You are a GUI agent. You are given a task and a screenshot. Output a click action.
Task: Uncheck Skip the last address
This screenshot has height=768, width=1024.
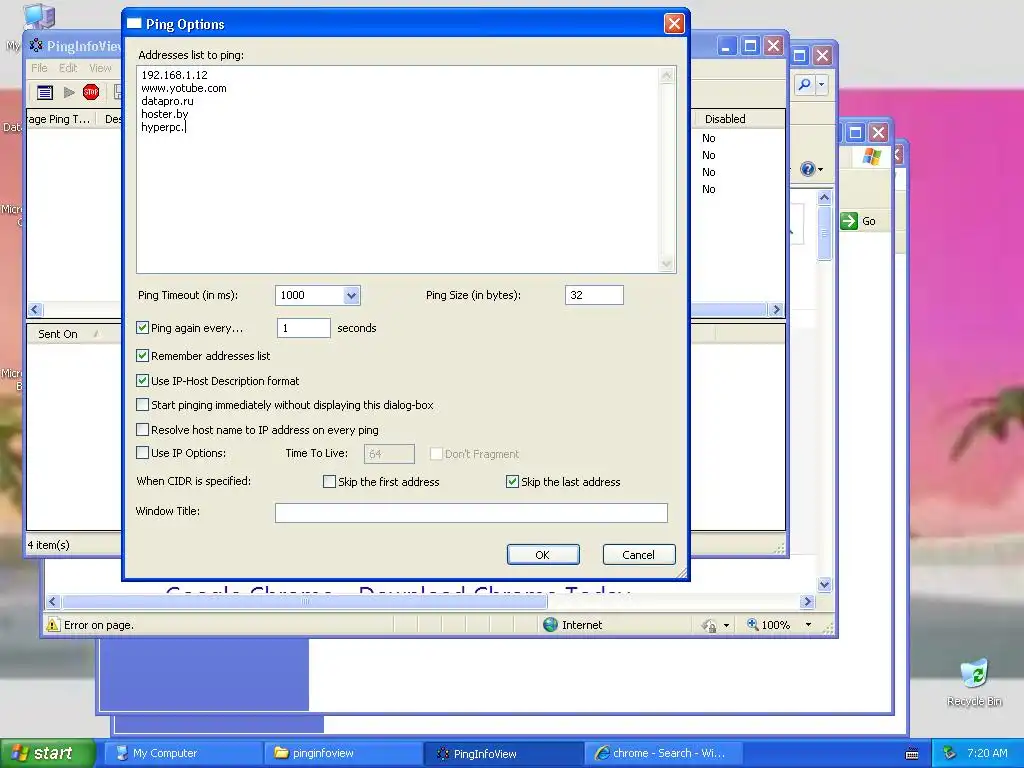point(513,481)
